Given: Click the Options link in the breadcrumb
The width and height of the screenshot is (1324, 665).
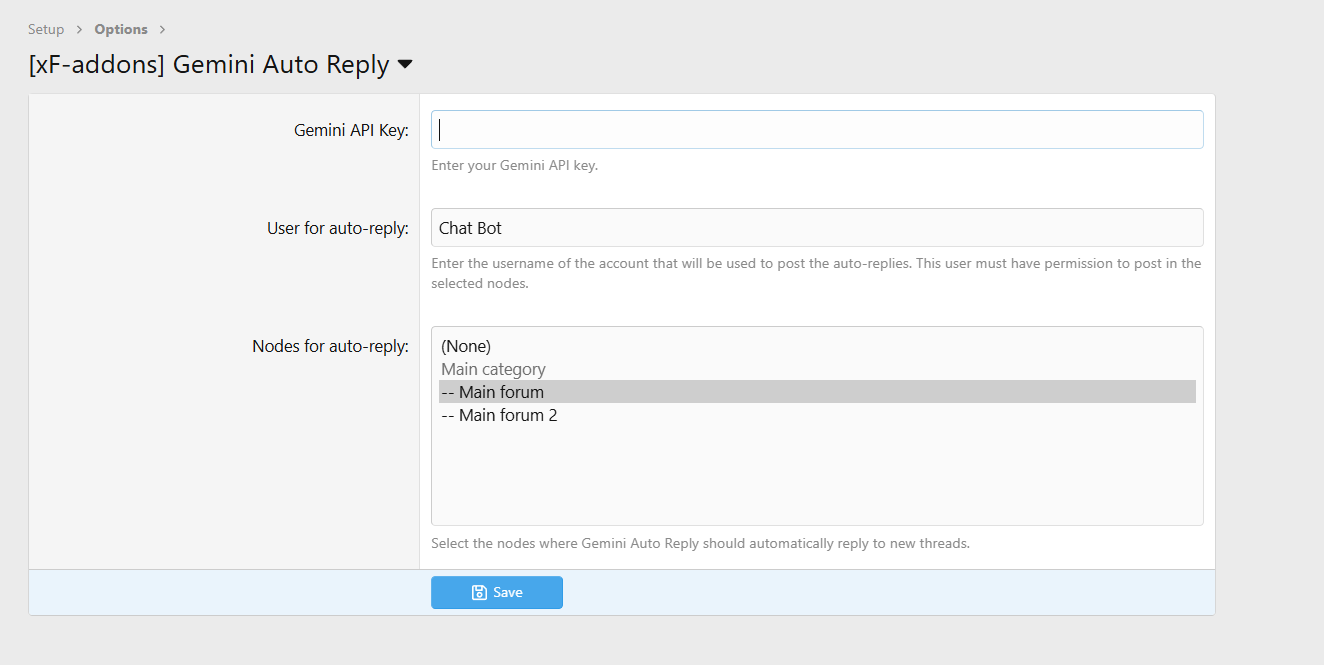Looking at the screenshot, I should [120, 29].
